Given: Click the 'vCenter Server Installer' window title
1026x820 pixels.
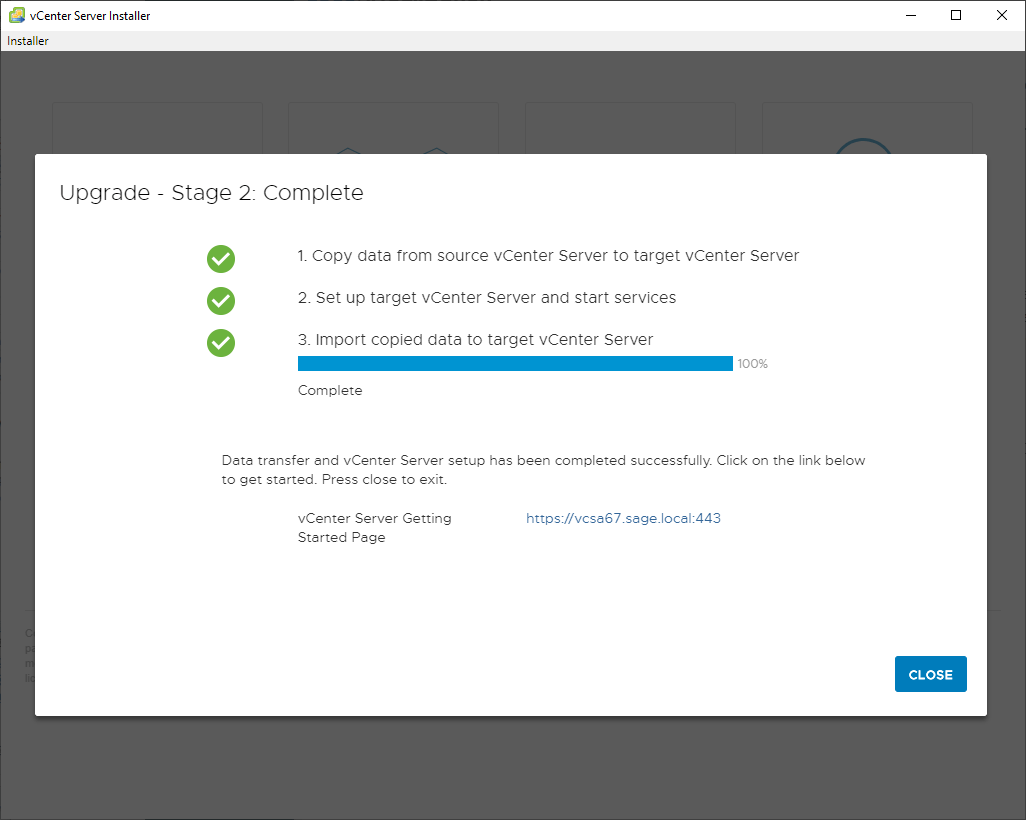Looking at the screenshot, I should tap(90, 16).
